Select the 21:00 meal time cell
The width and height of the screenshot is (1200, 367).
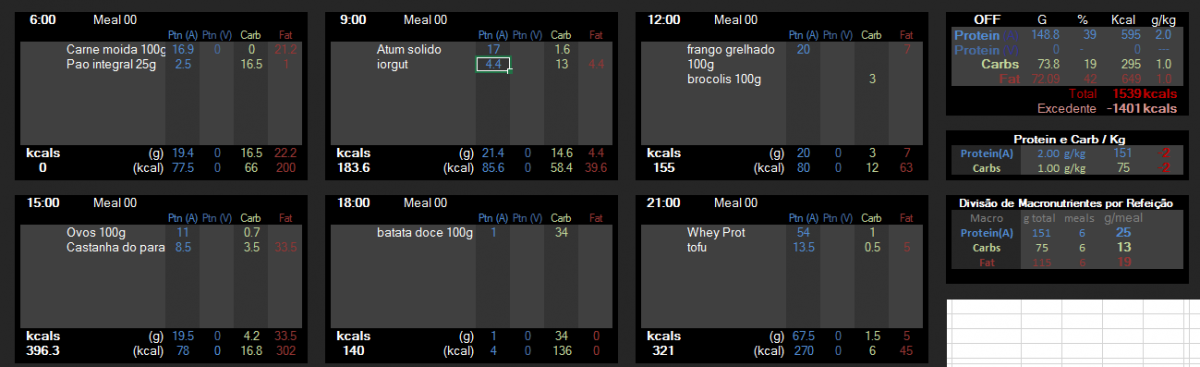tap(664, 203)
